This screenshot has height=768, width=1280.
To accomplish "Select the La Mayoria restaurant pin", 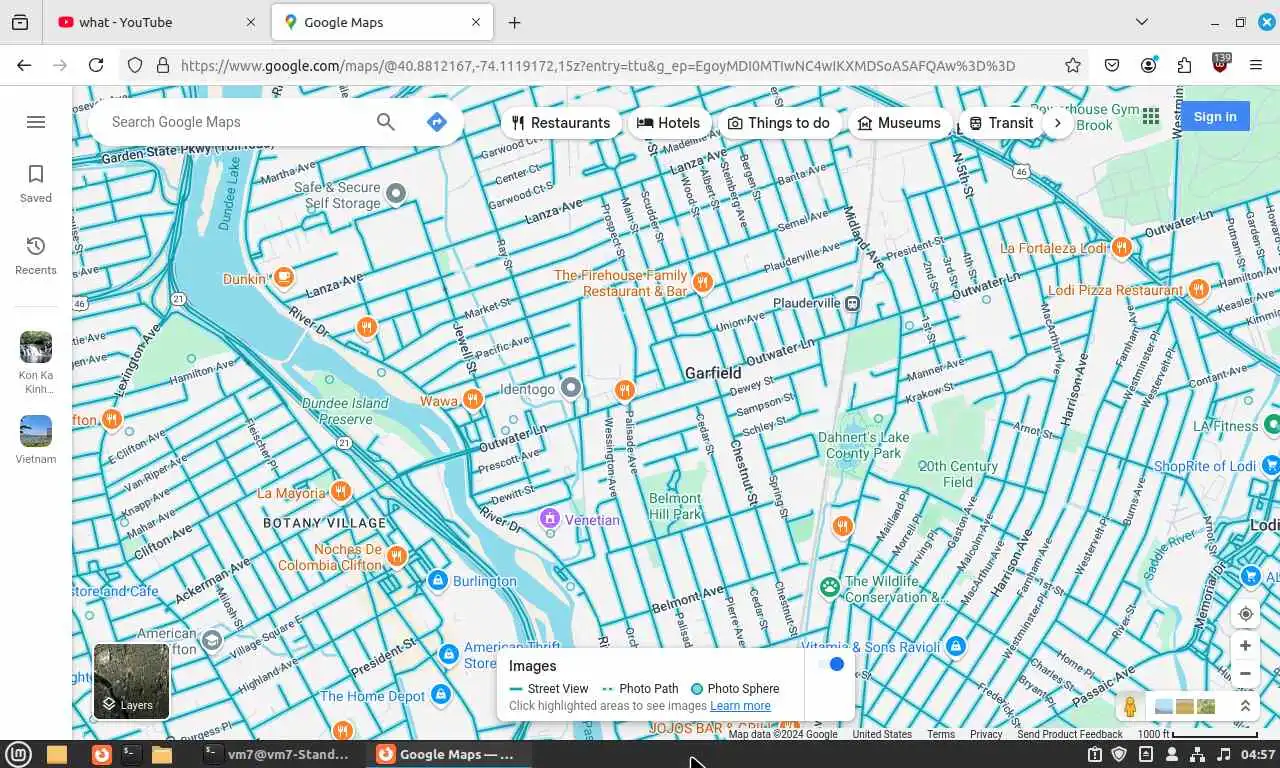I will tap(341, 491).
